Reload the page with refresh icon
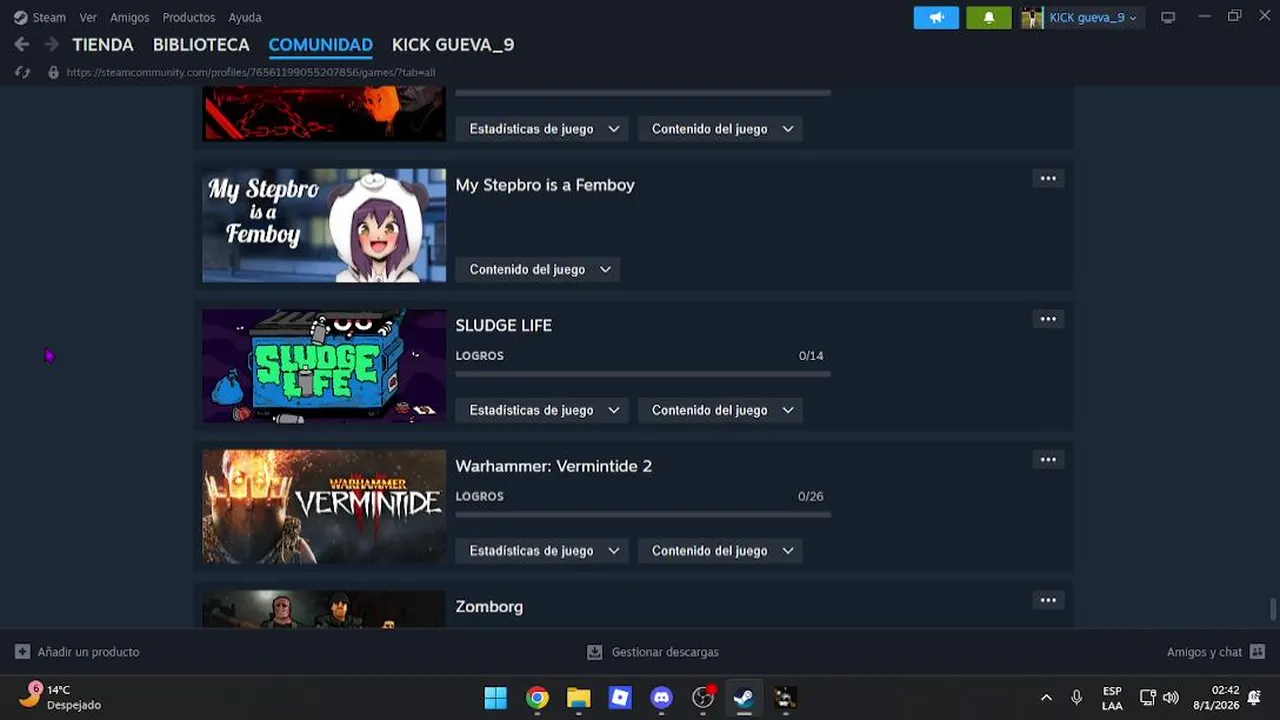 tap(23, 72)
